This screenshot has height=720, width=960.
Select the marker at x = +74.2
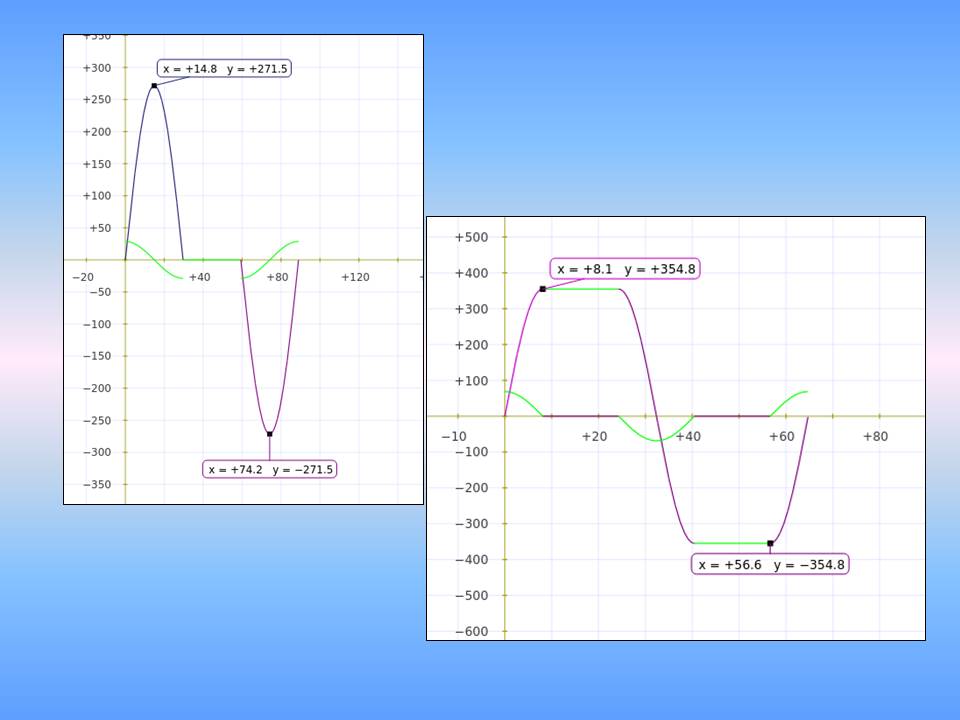click(271, 434)
